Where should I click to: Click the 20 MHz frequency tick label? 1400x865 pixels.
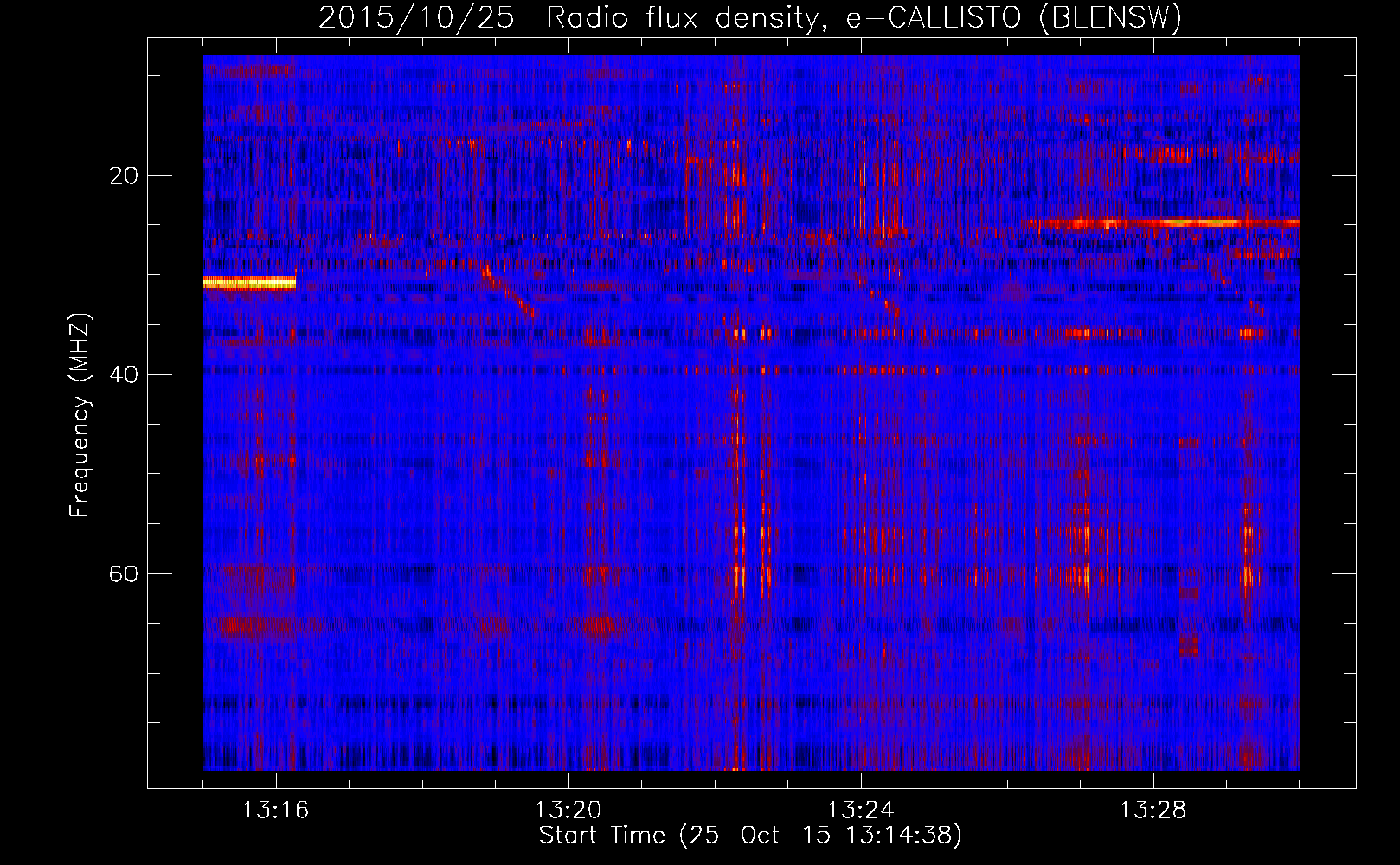click(124, 176)
